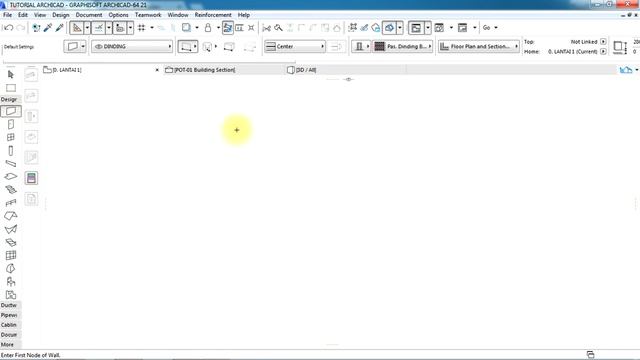Click the tab overview icon at right
Viewport: 640px width, 360px height.
[x=626, y=70]
